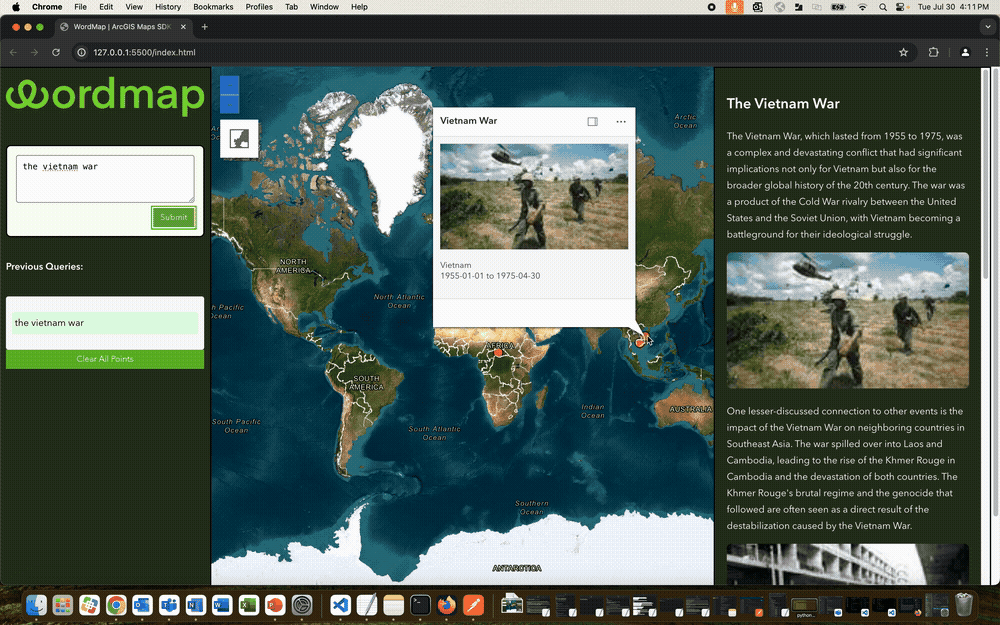Image resolution: width=1000 pixels, height=625 pixels.
Task: Open Chrome's three-dot menu
Action: click(986, 52)
